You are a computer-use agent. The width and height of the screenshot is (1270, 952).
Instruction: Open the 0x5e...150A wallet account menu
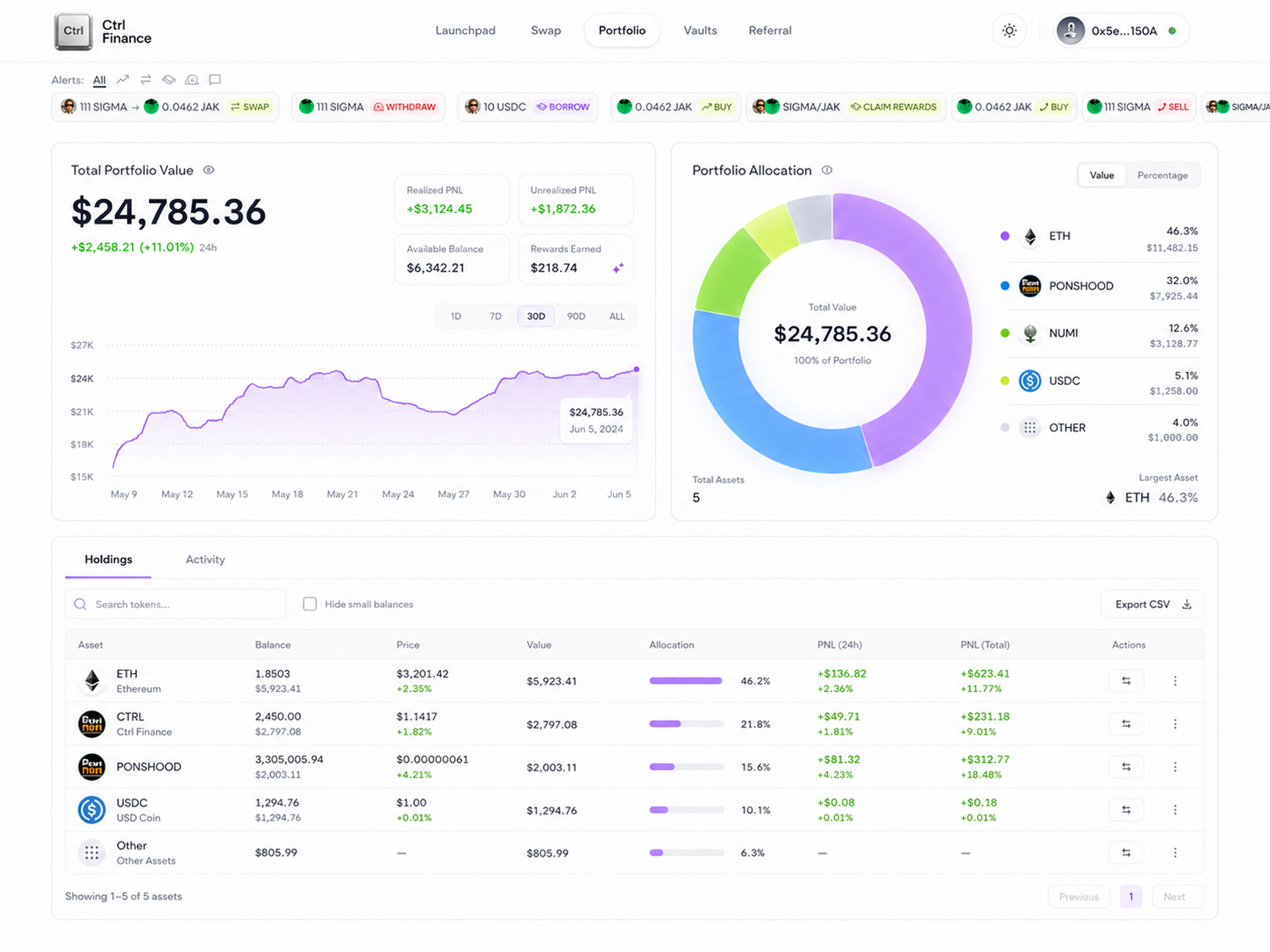tap(1121, 31)
